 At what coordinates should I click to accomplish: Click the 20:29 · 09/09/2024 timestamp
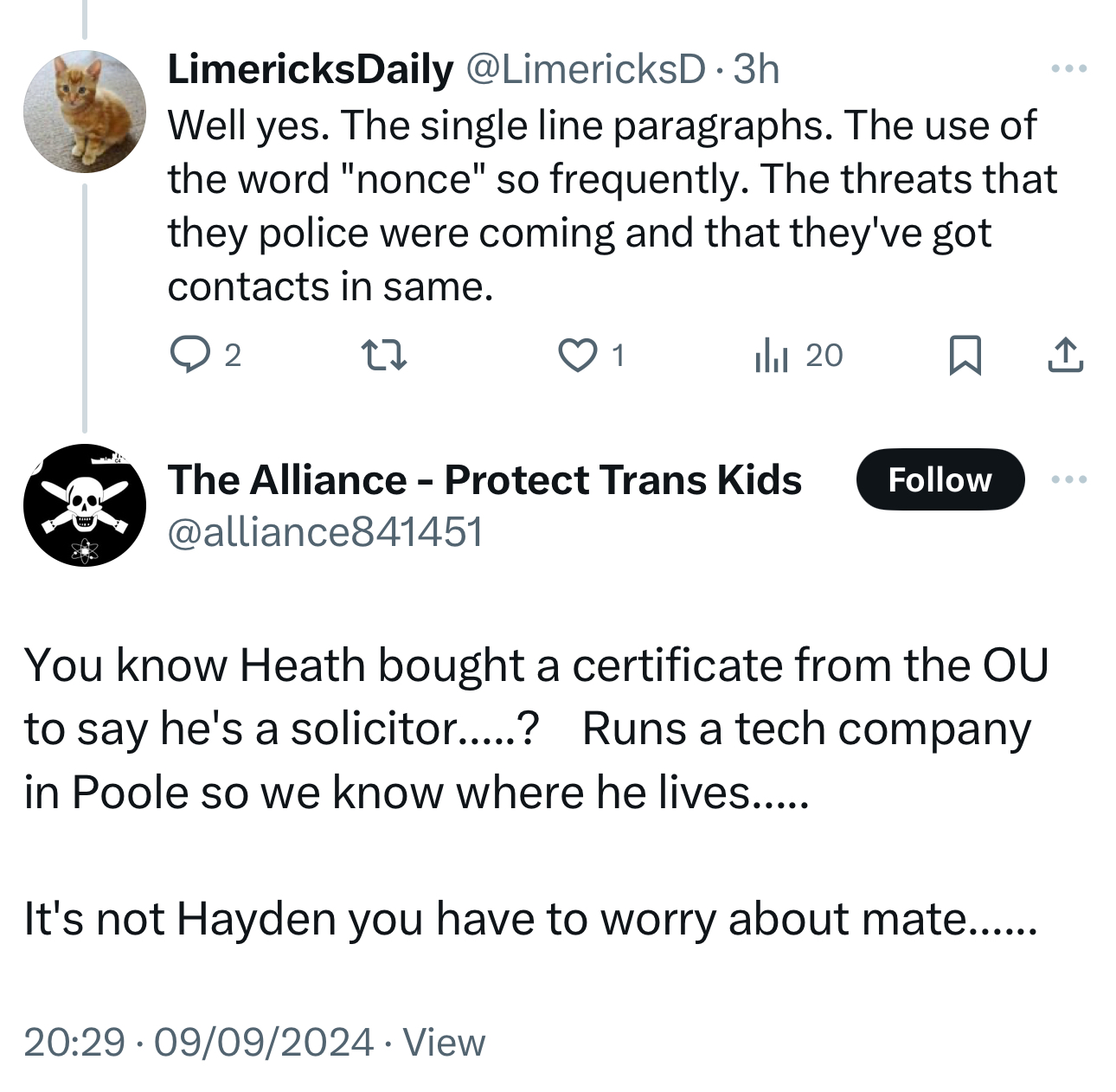pyautogui.click(x=198, y=1042)
